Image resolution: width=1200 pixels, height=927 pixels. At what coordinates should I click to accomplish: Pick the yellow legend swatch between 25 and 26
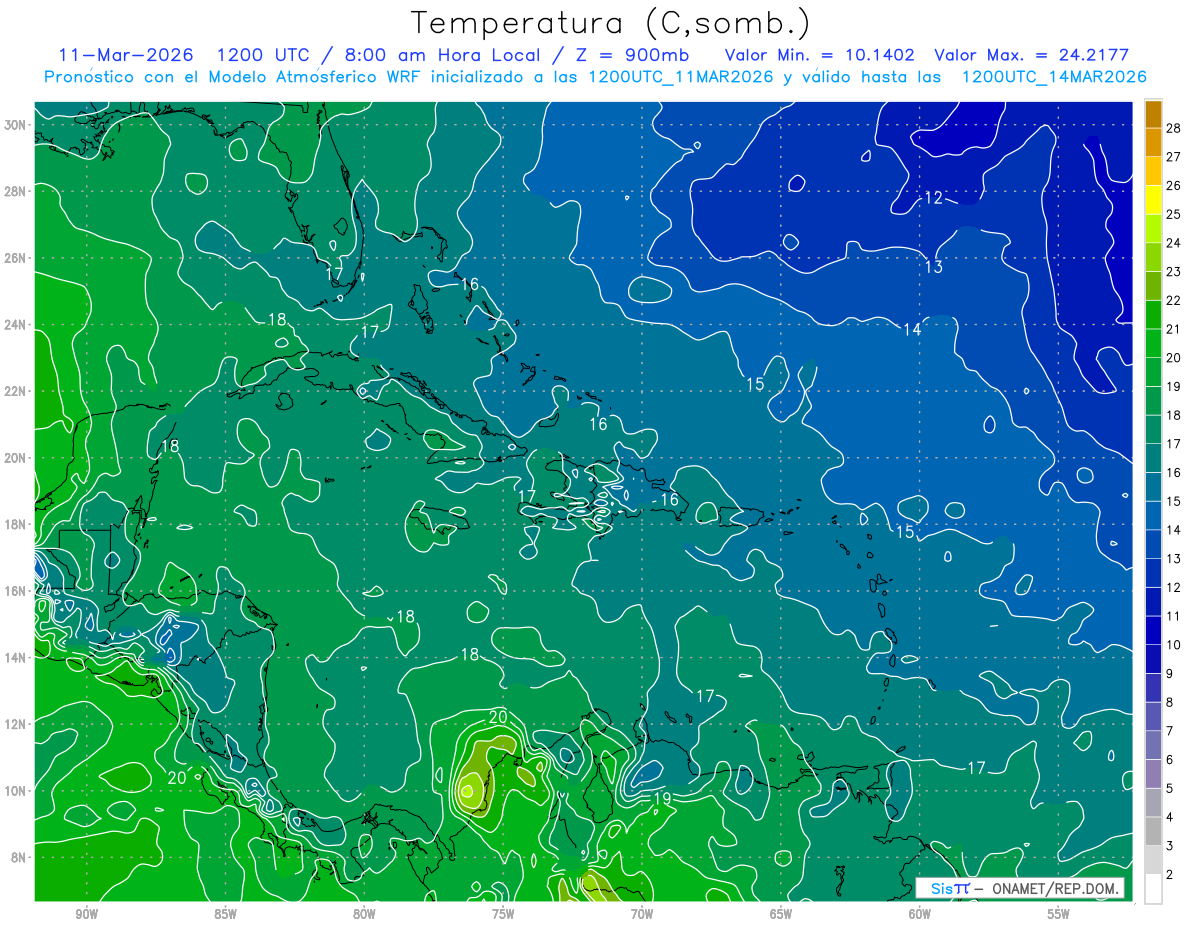[1153, 199]
